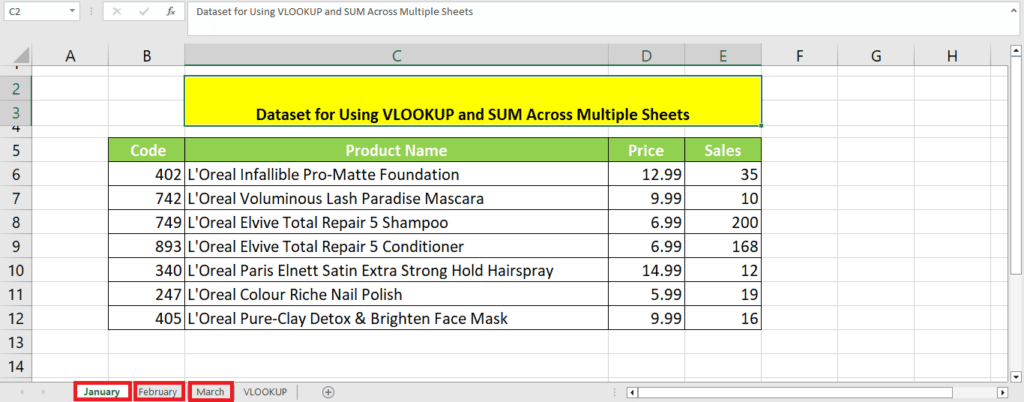Select column H header
This screenshot has height=402, width=1024.
[952, 57]
